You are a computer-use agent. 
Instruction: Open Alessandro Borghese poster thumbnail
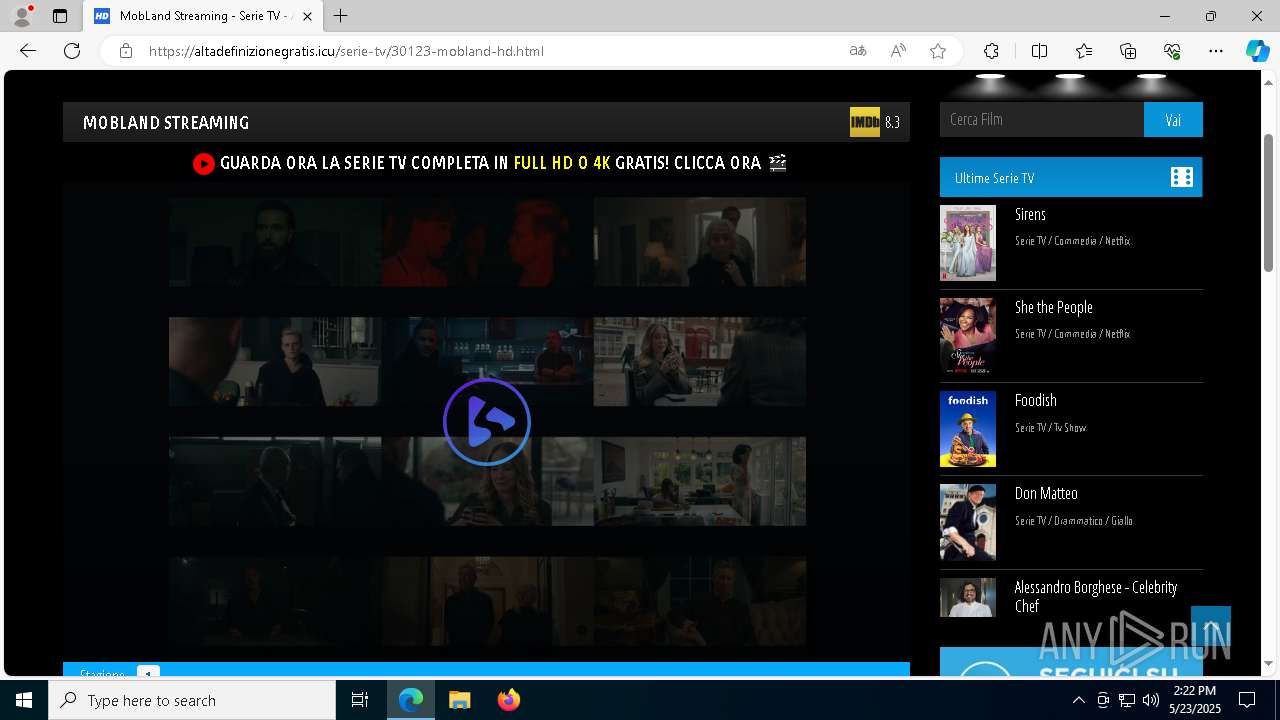click(x=968, y=597)
